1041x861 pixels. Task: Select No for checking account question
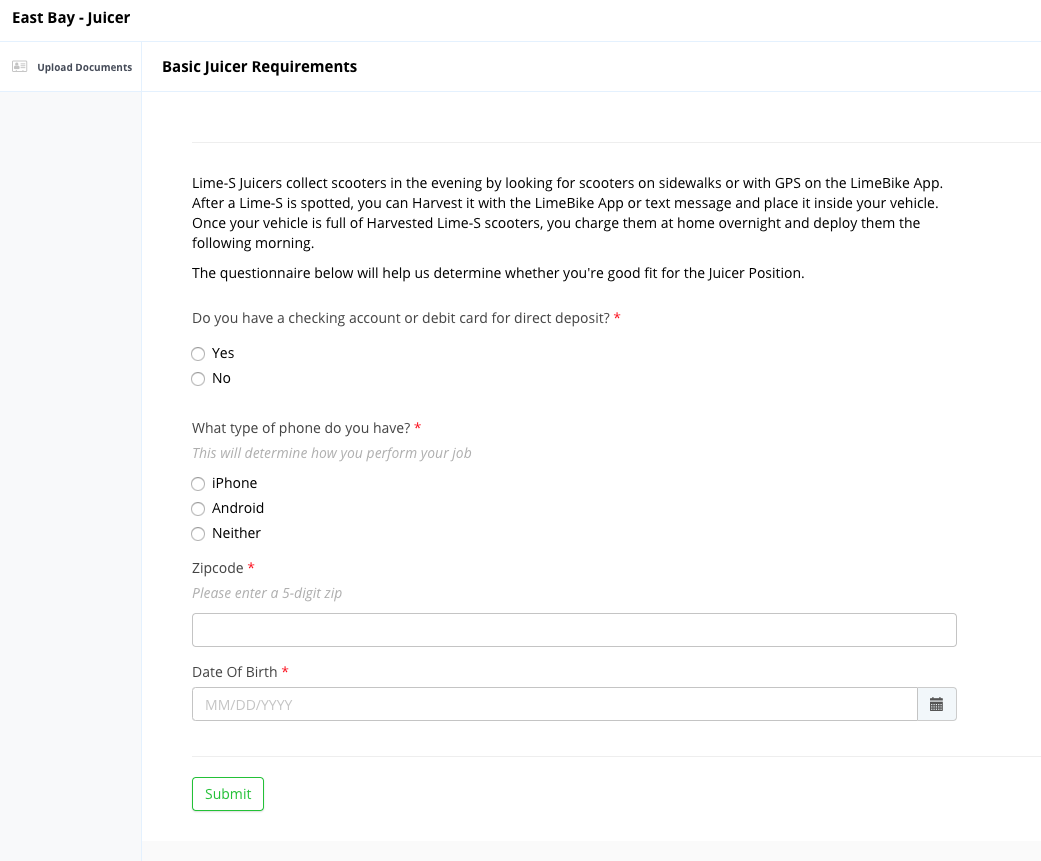point(198,379)
